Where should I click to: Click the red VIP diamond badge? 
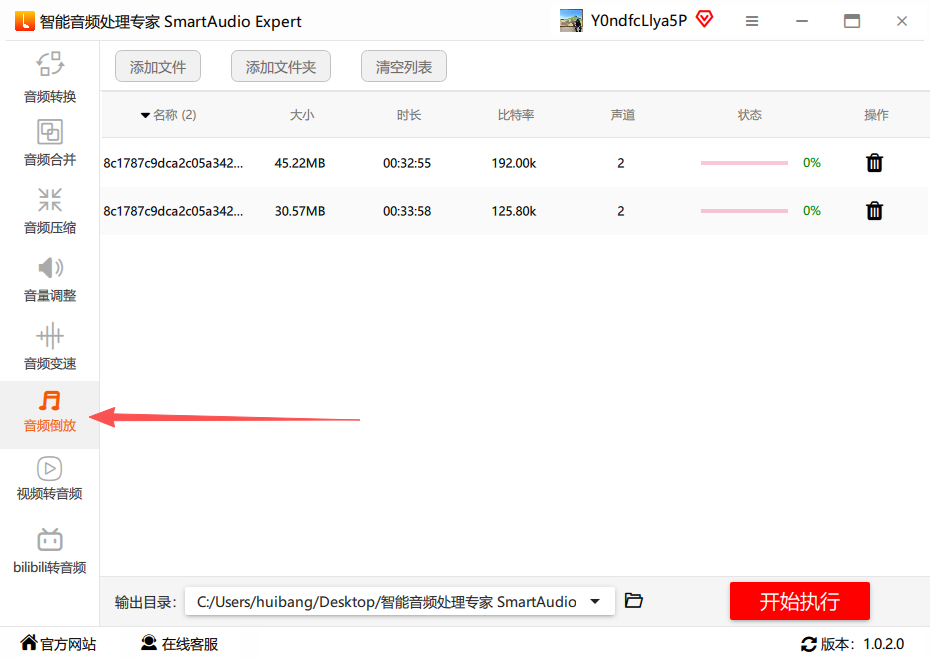pos(704,19)
